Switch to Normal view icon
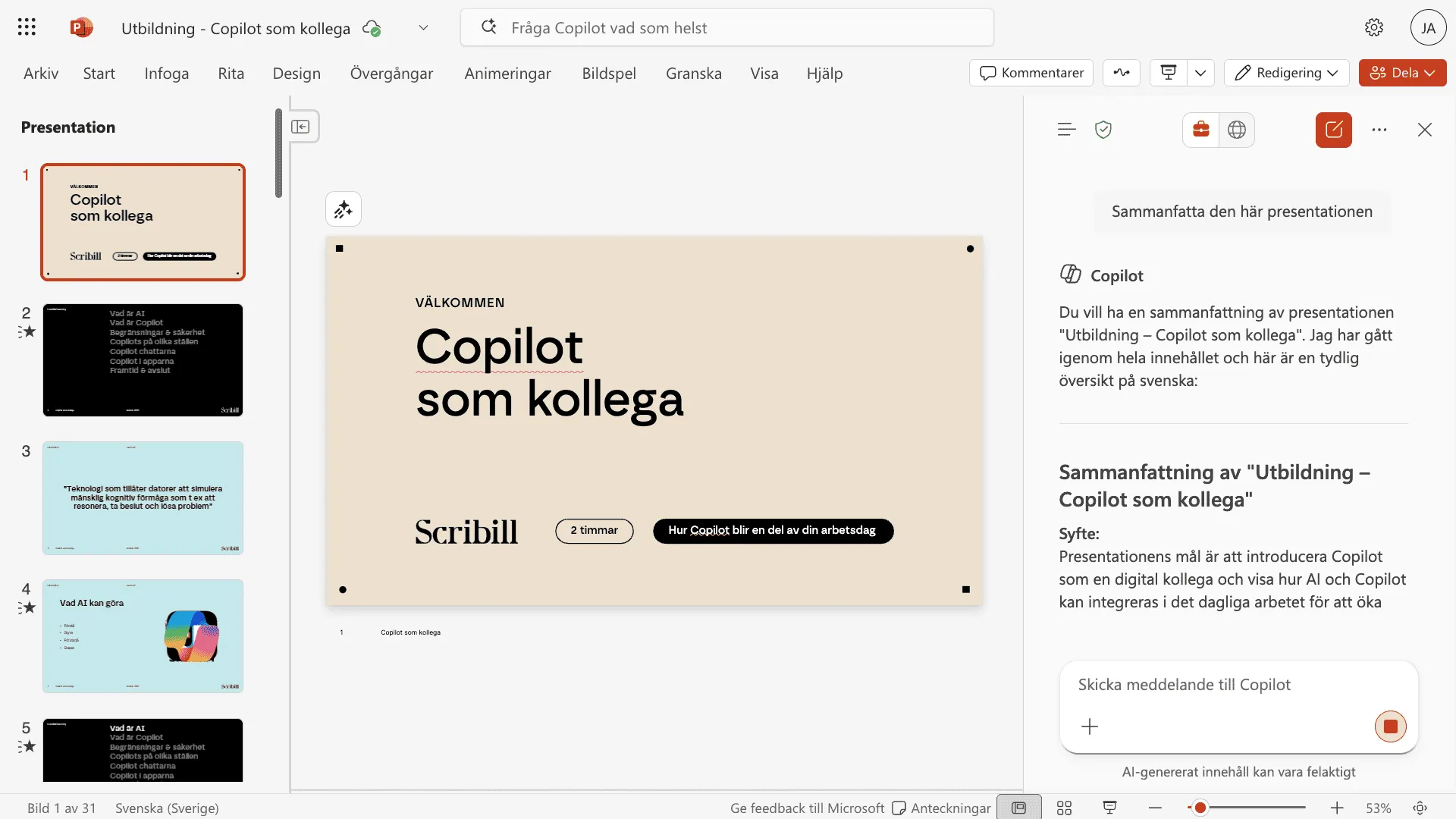This screenshot has width=1456, height=819. (1019, 808)
